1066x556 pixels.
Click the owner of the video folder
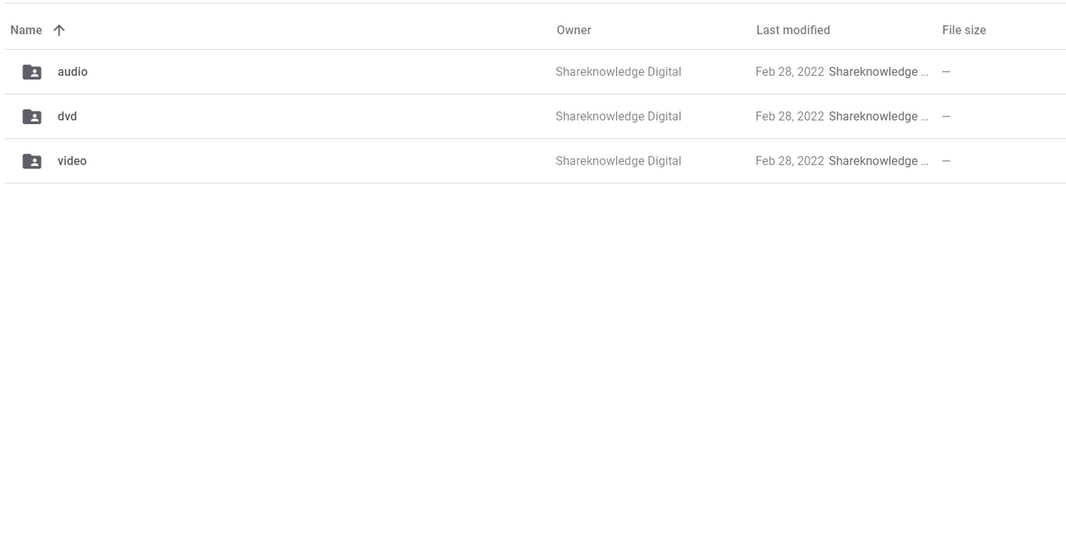618,161
